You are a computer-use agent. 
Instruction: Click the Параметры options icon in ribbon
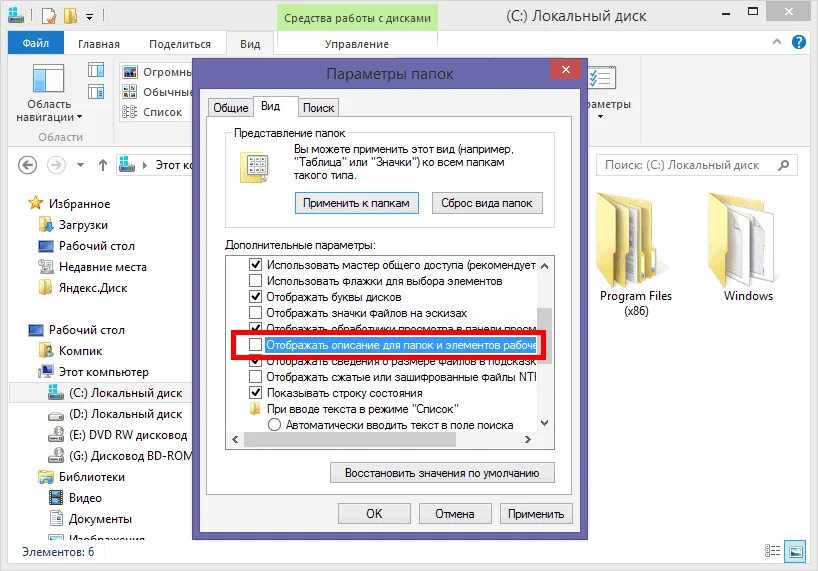tap(603, 78)
